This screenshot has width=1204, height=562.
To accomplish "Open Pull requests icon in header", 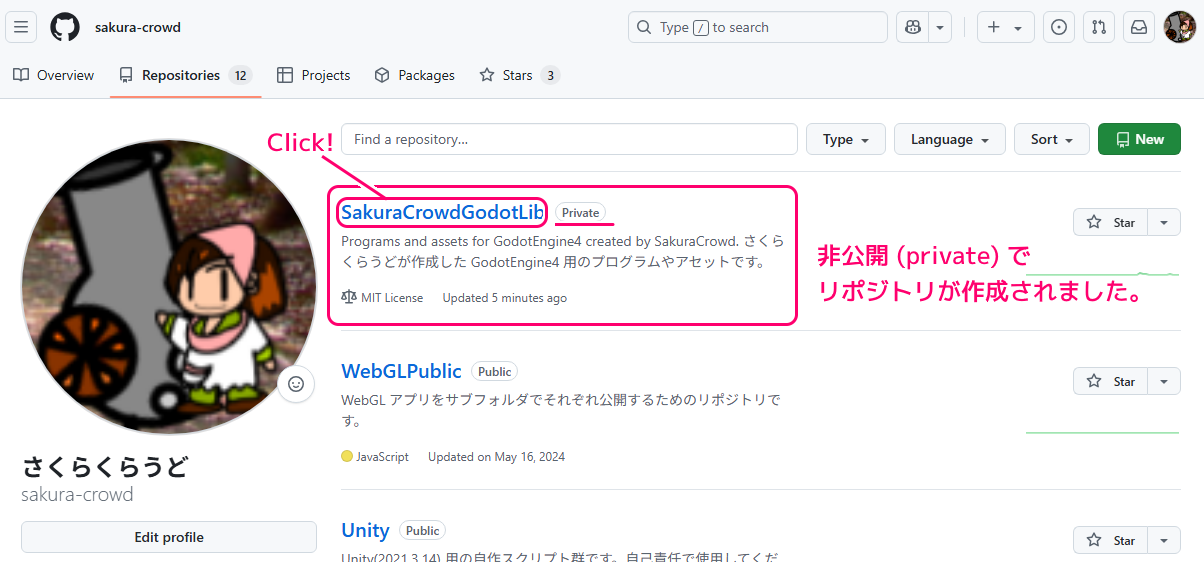I will [x=1099, y=28].
